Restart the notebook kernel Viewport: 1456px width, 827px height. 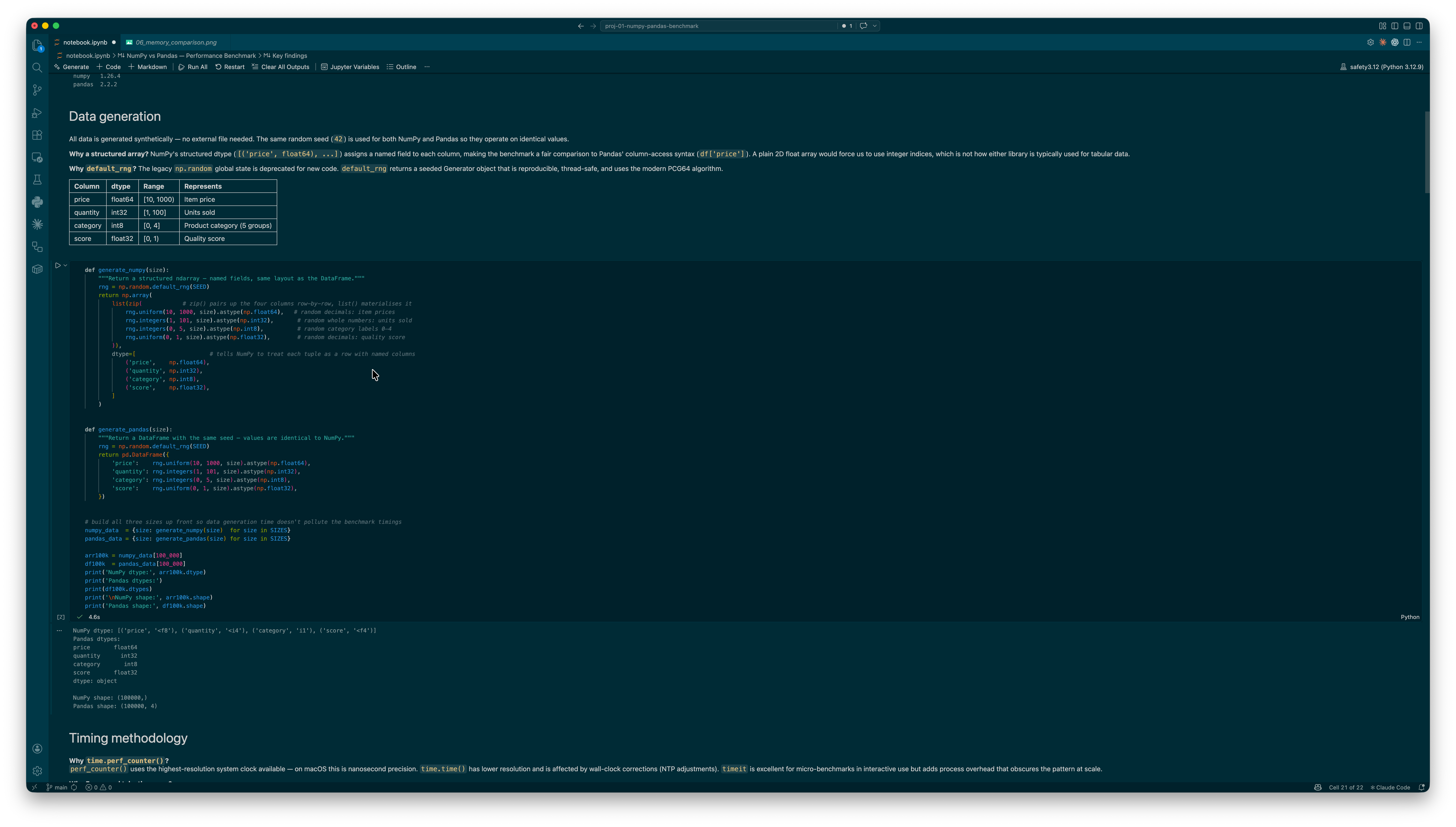click(x=230, y=67)
